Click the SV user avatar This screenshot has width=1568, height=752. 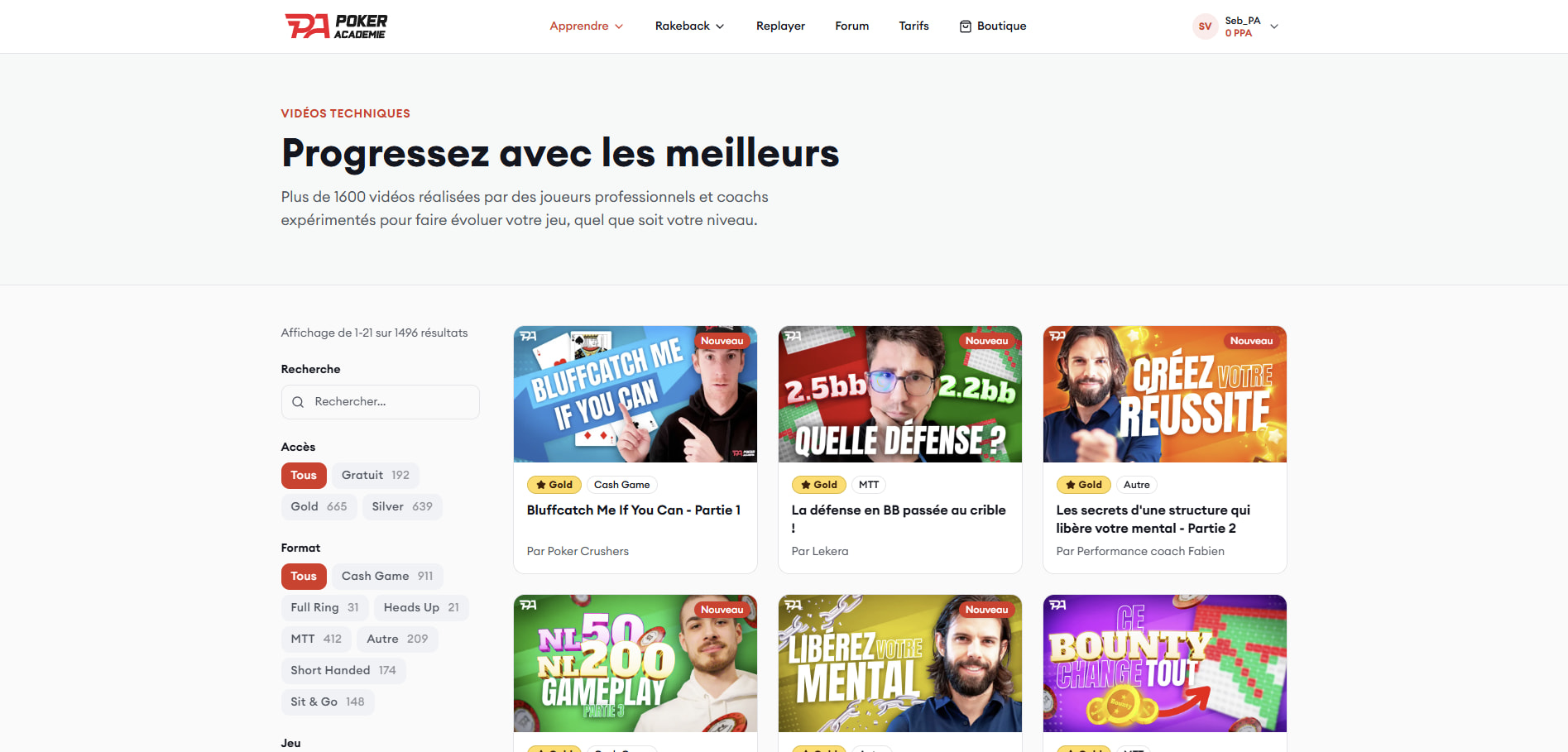1205,26
